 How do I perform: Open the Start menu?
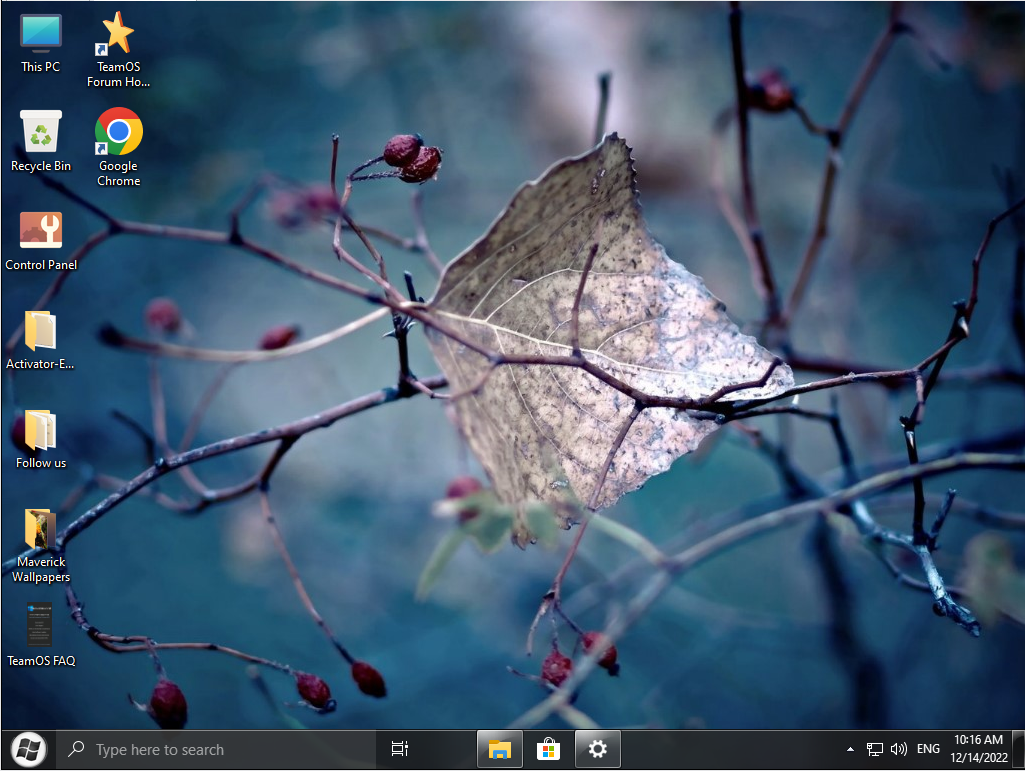(x=28, y=749)
